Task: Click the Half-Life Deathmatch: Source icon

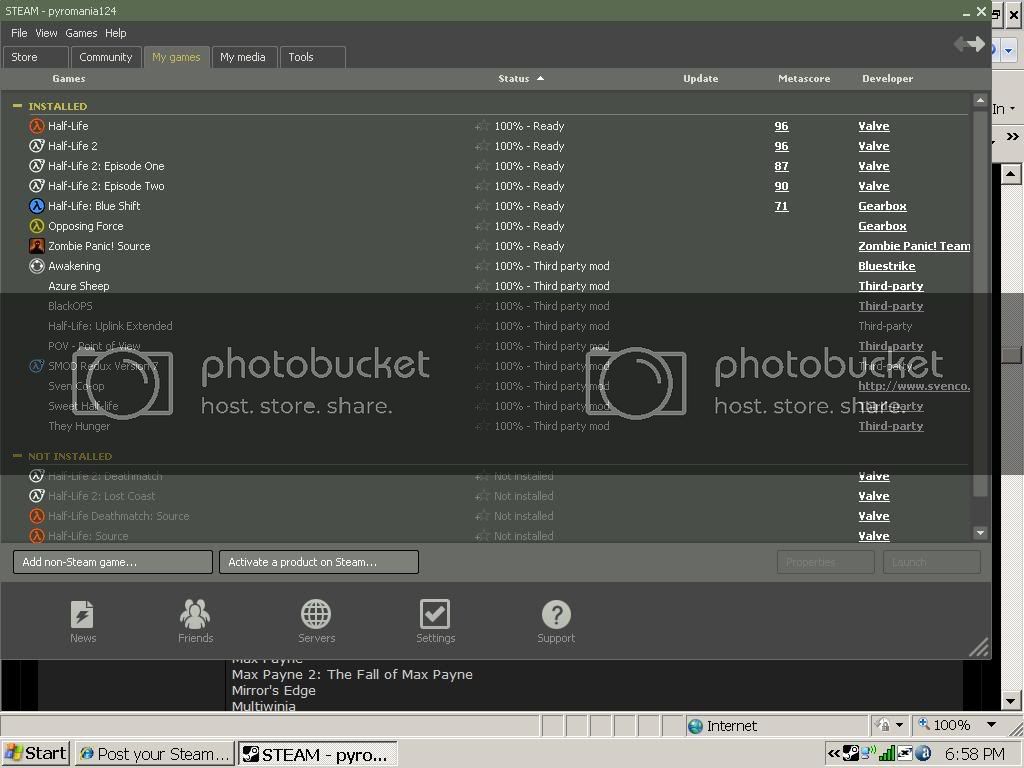Action: [37, 516]
